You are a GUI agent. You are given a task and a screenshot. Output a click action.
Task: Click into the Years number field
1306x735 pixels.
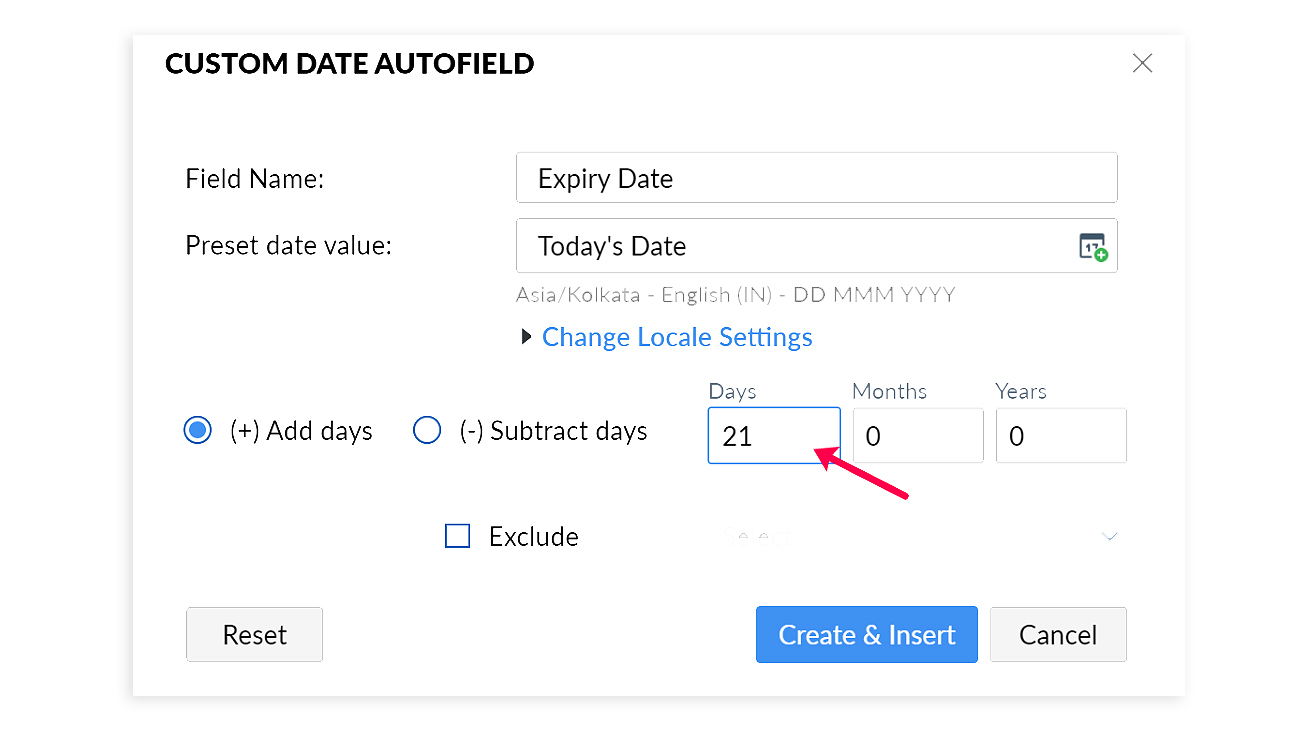coord(1060,436)
